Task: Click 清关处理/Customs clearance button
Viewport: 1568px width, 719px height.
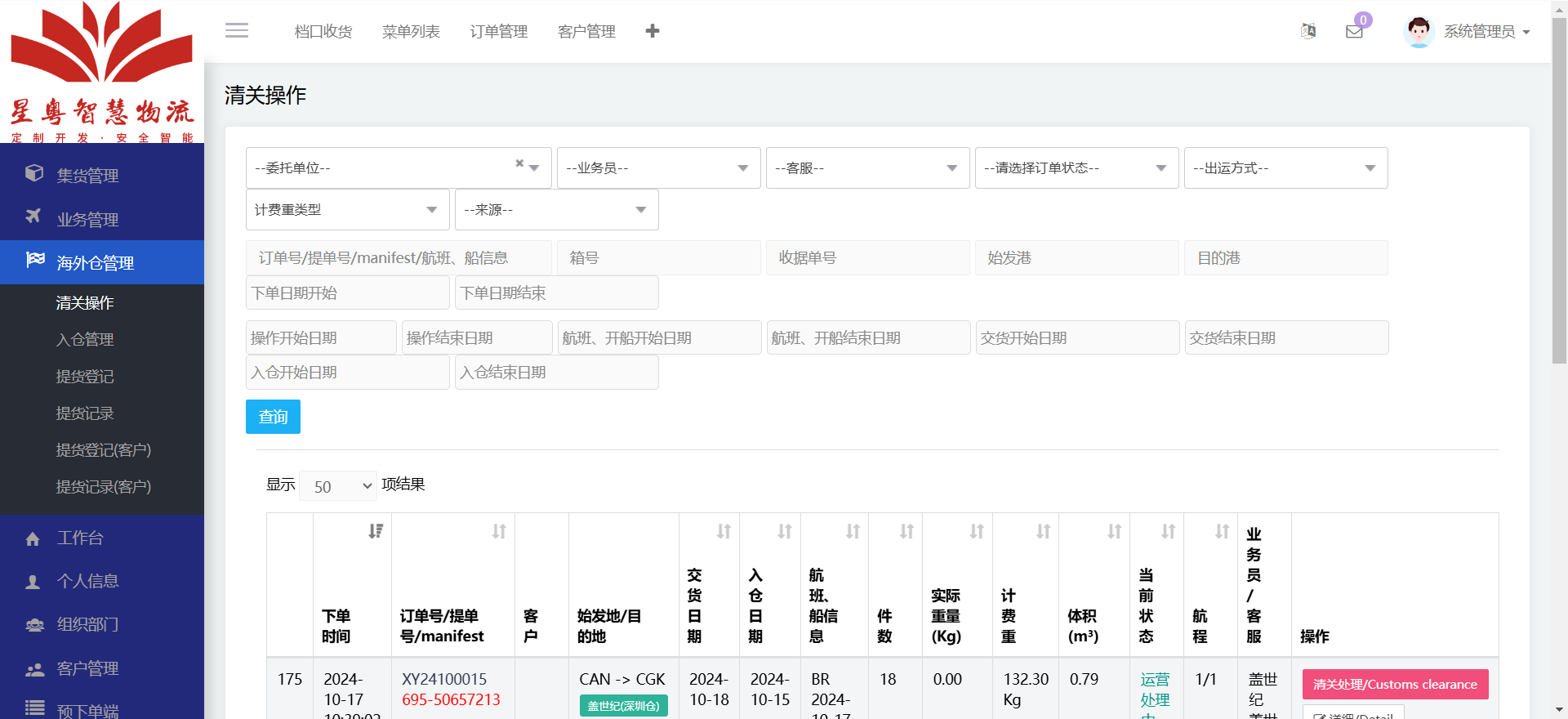Action: 1395,685
